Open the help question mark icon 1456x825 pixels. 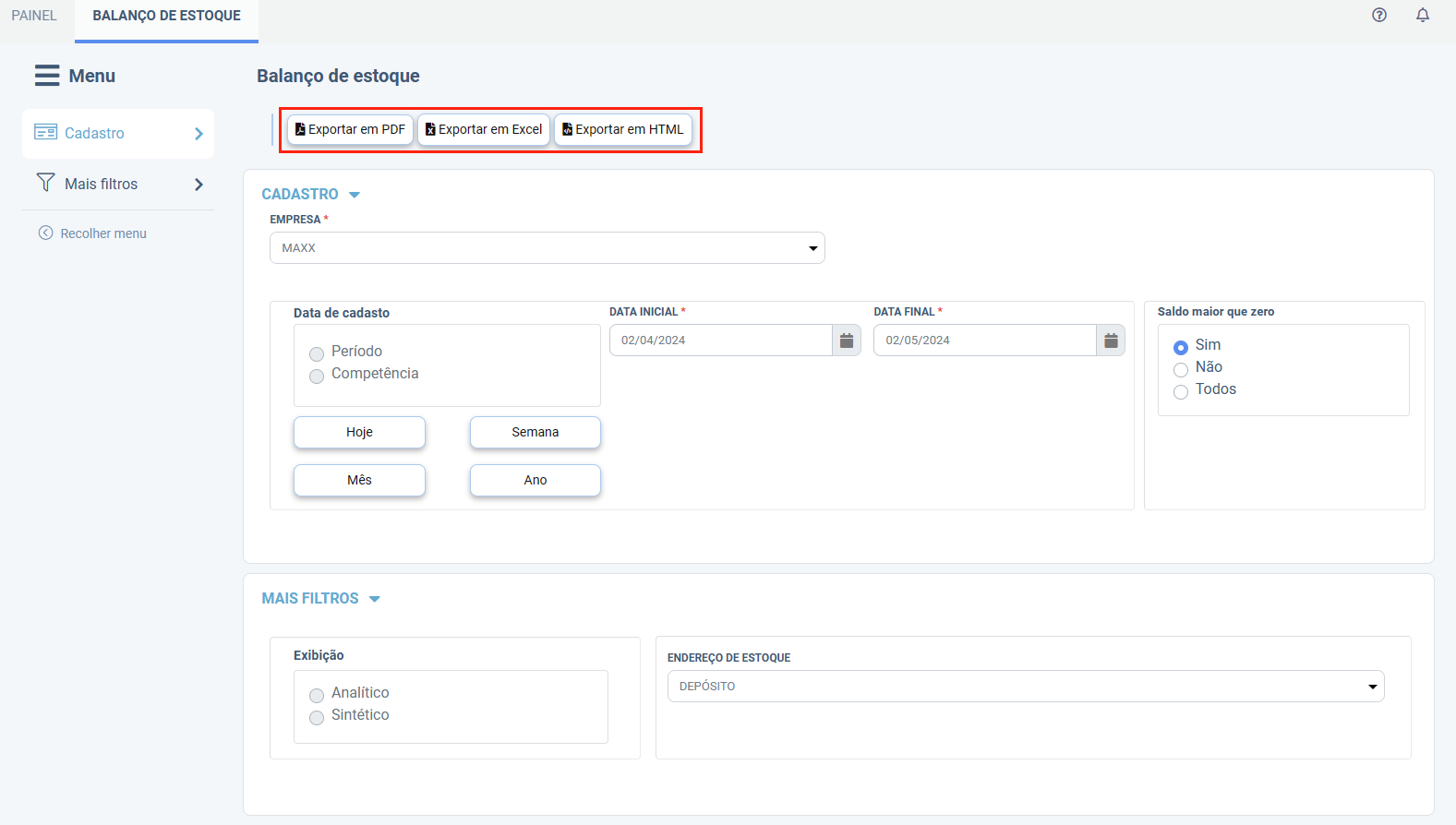pos(1379,15)
